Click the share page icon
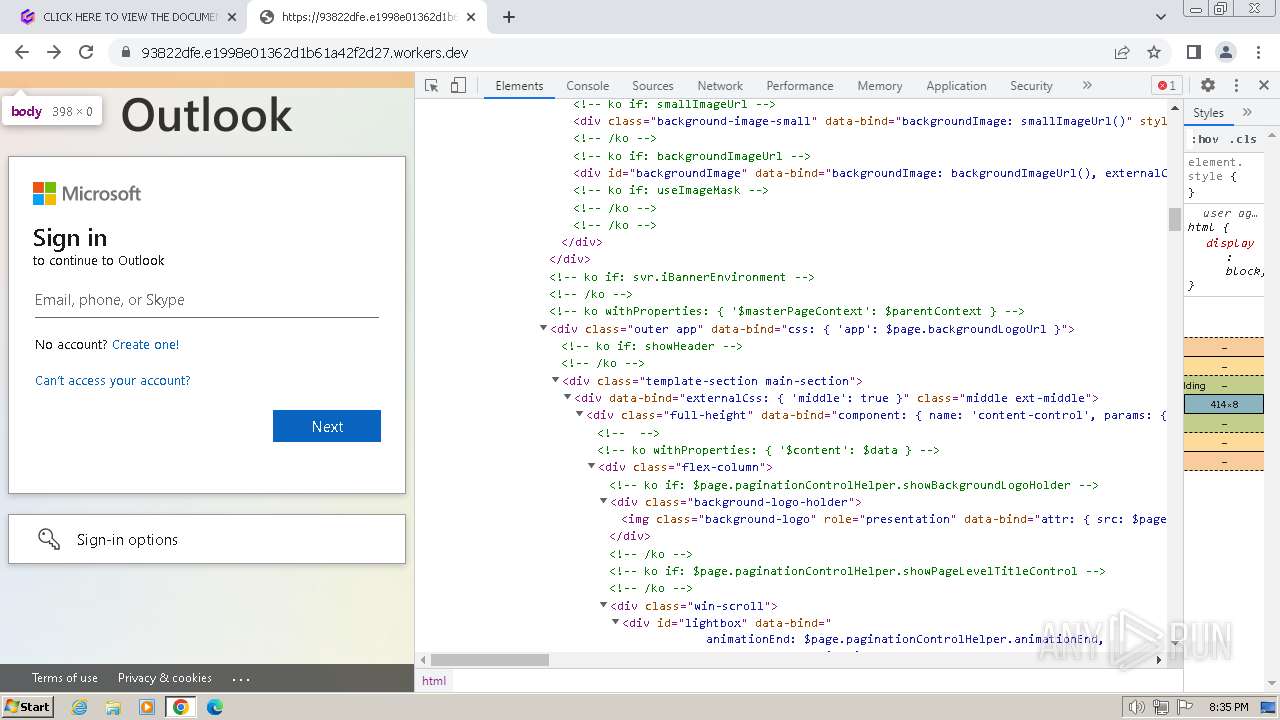 pos(1122,52)
